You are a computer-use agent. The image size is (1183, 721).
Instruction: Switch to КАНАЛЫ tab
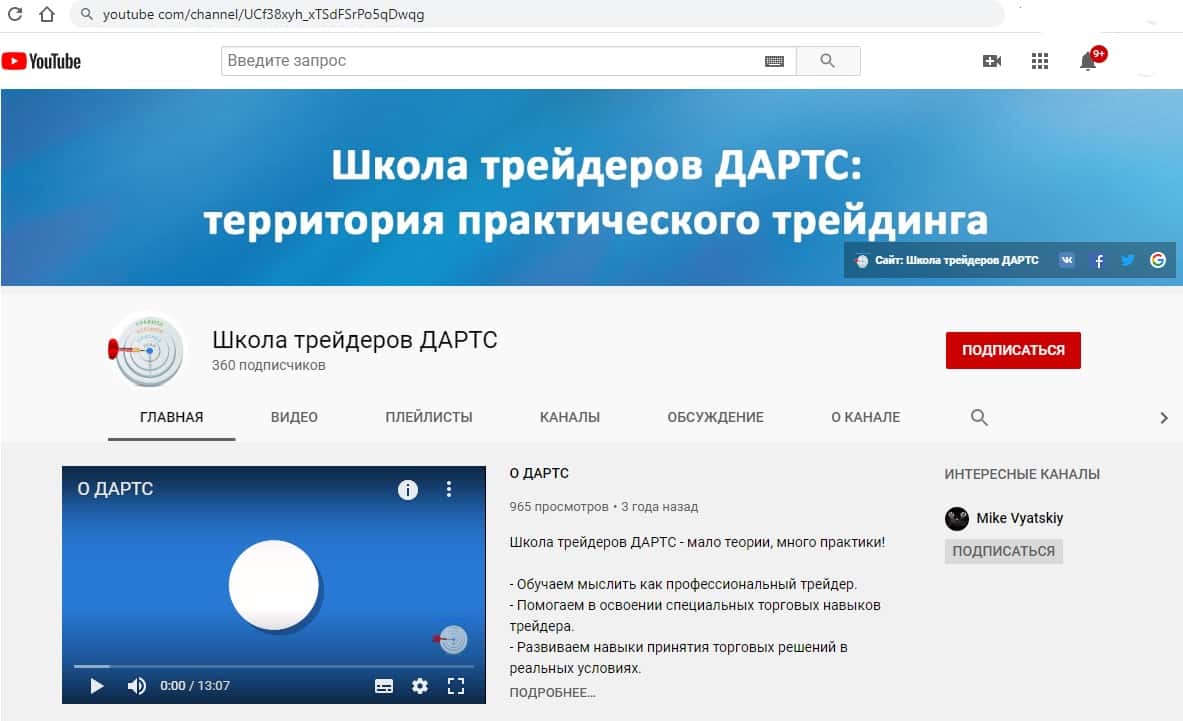tap(570, 417)
